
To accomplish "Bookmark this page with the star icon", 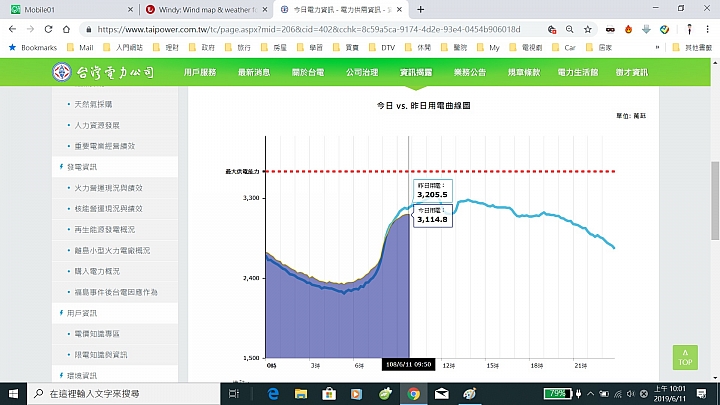I will [588, 29].
